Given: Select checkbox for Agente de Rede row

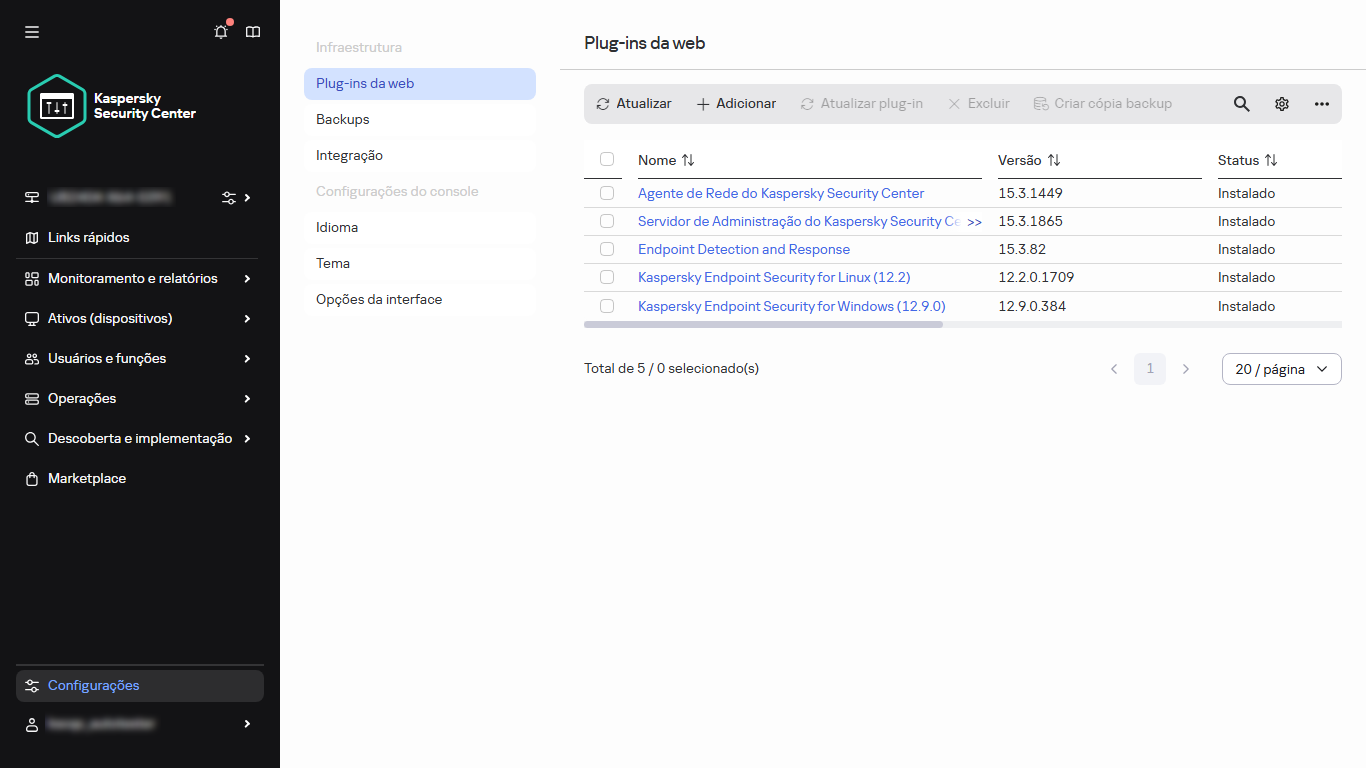Looking at the screenshot, I should [607, 193].
